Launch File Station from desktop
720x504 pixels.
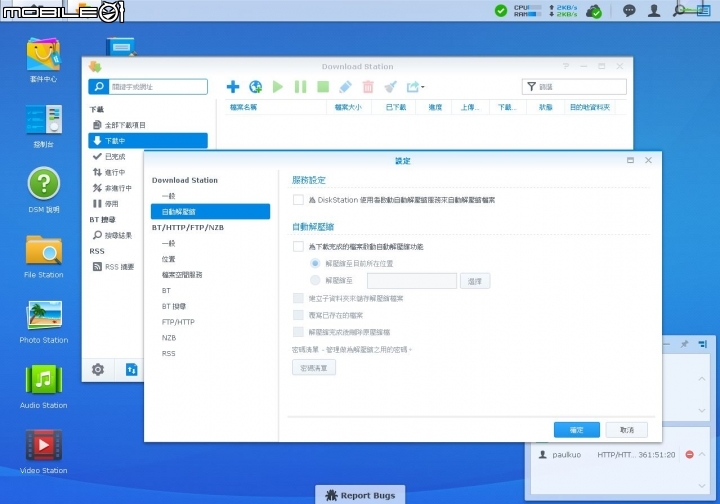click(x=44, y=250)
